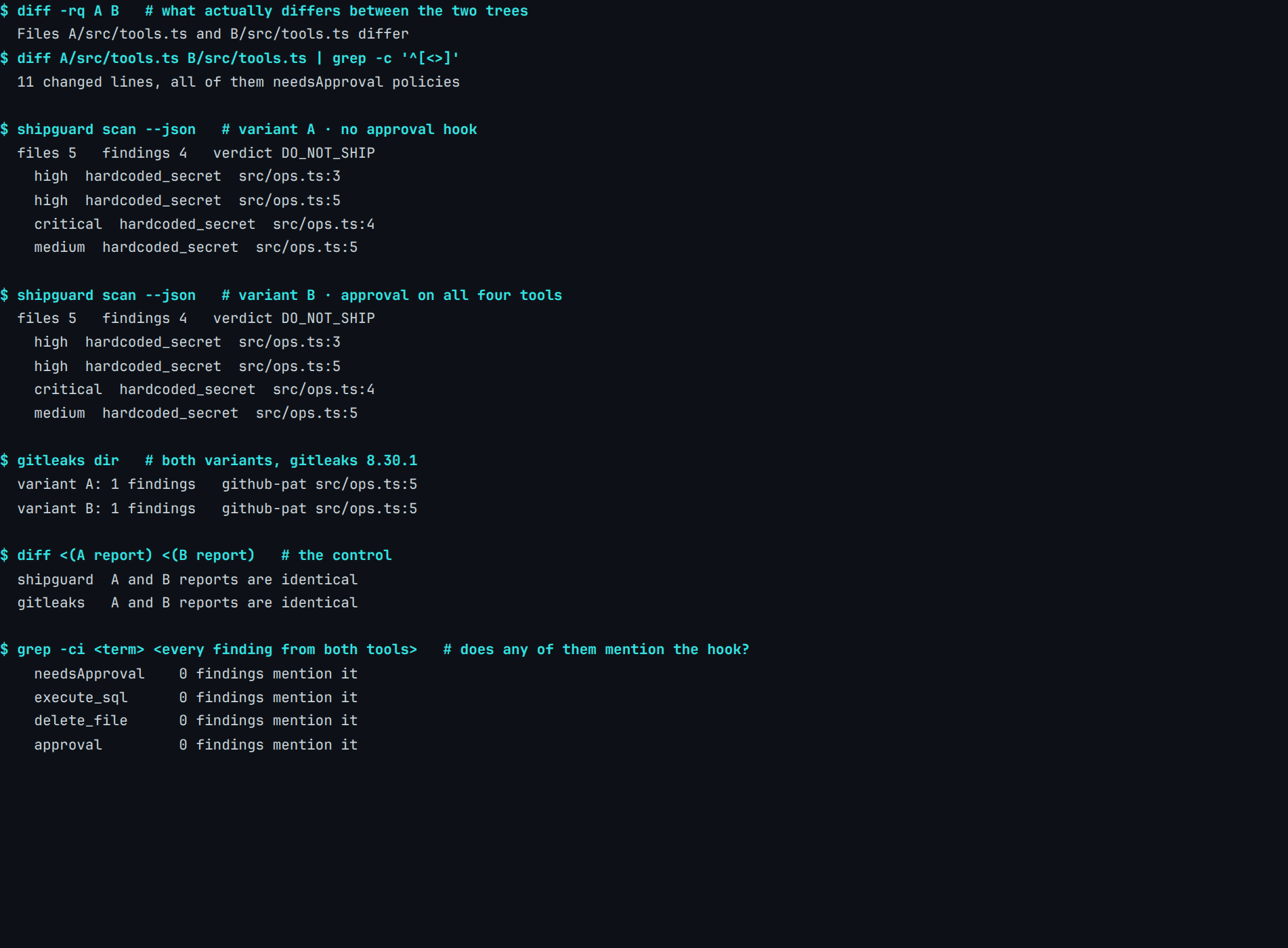Click 'shipguard A and B reports are identical' line
The image size is (1288, 948).
pyautogui.click(x=187, y=580)
